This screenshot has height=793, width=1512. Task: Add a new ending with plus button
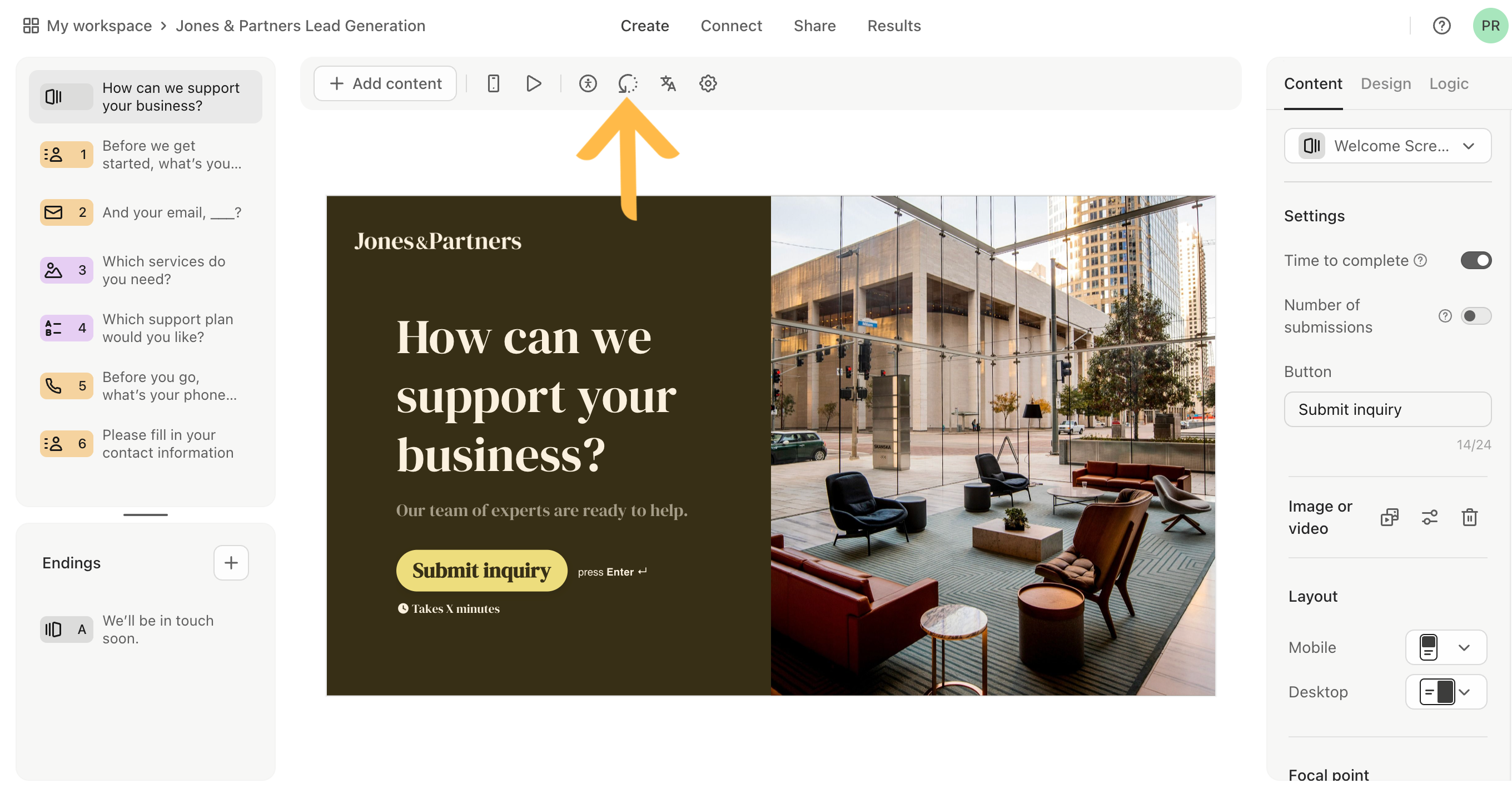coord(231,562)
